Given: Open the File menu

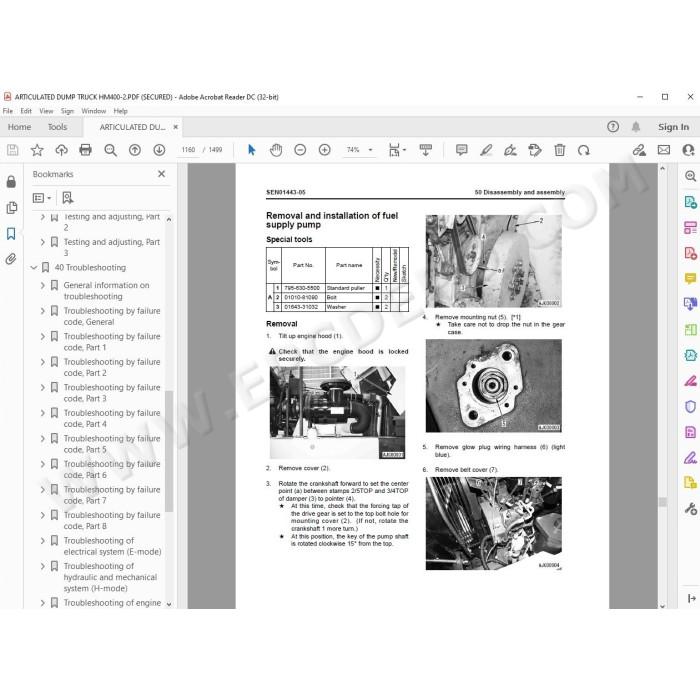Looking at the screenshot, I should pyautogui.click(x=8, y=111).
